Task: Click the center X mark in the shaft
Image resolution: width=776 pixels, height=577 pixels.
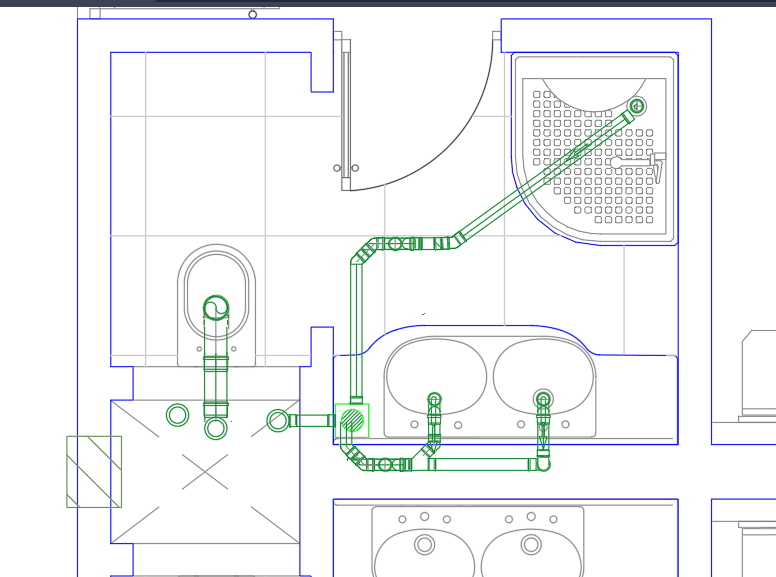Action: (x=205, y=472)
